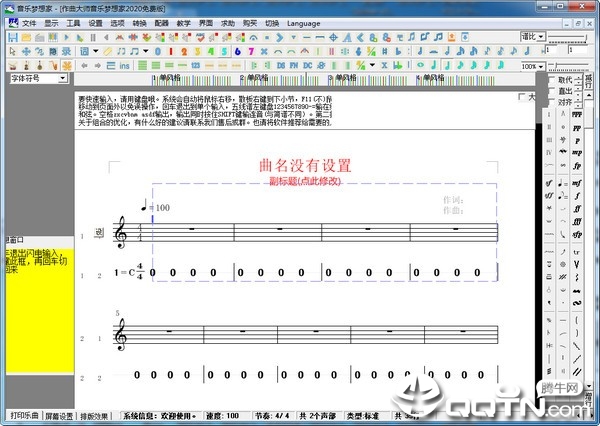
Task: Insert numbered note 5 (cyan)
Action: pos(224,51)
